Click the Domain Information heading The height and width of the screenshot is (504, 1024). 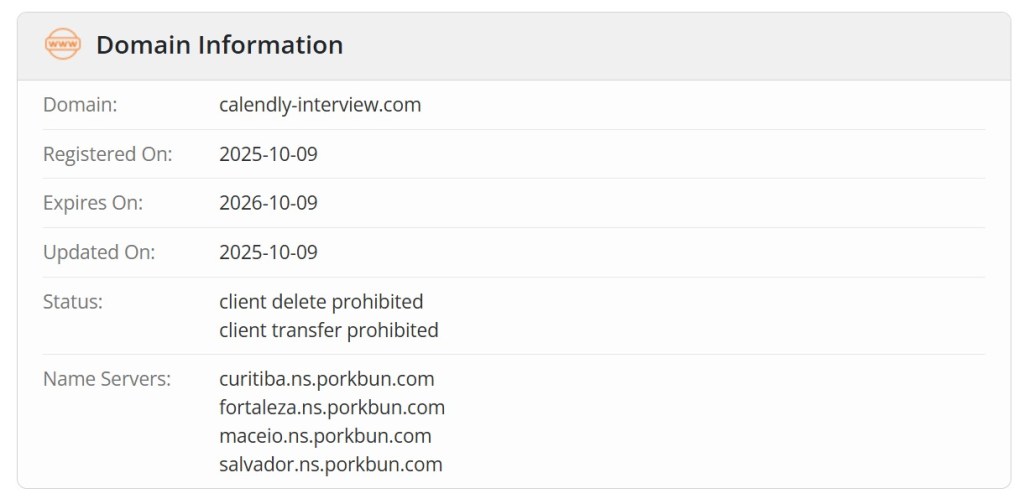[219, 45]
